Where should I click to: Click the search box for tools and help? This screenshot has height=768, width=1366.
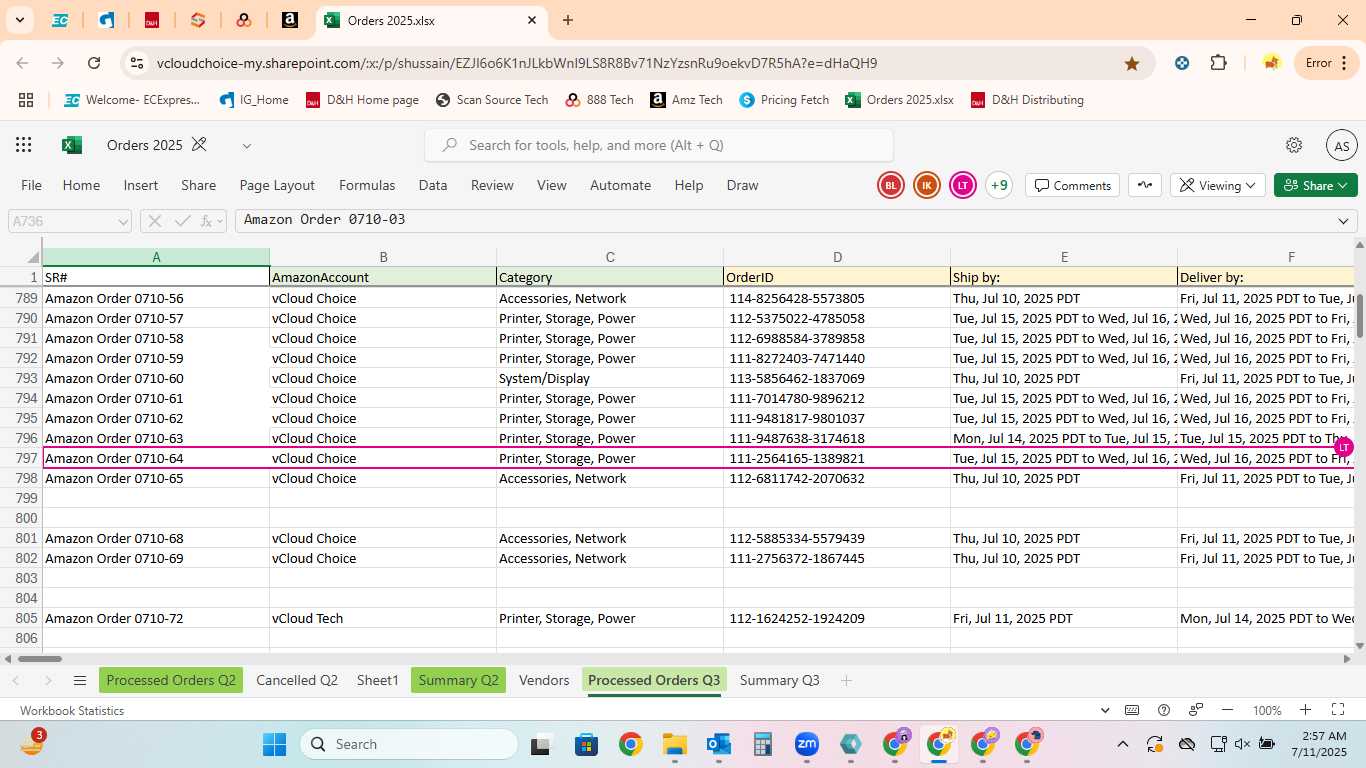pyautogui.click(x=659, y=145)
